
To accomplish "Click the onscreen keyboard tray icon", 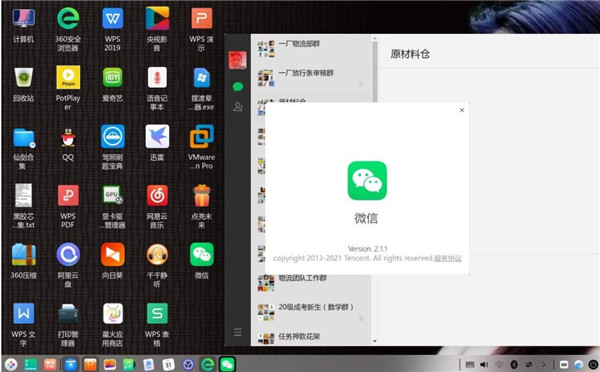I will 470,365.
